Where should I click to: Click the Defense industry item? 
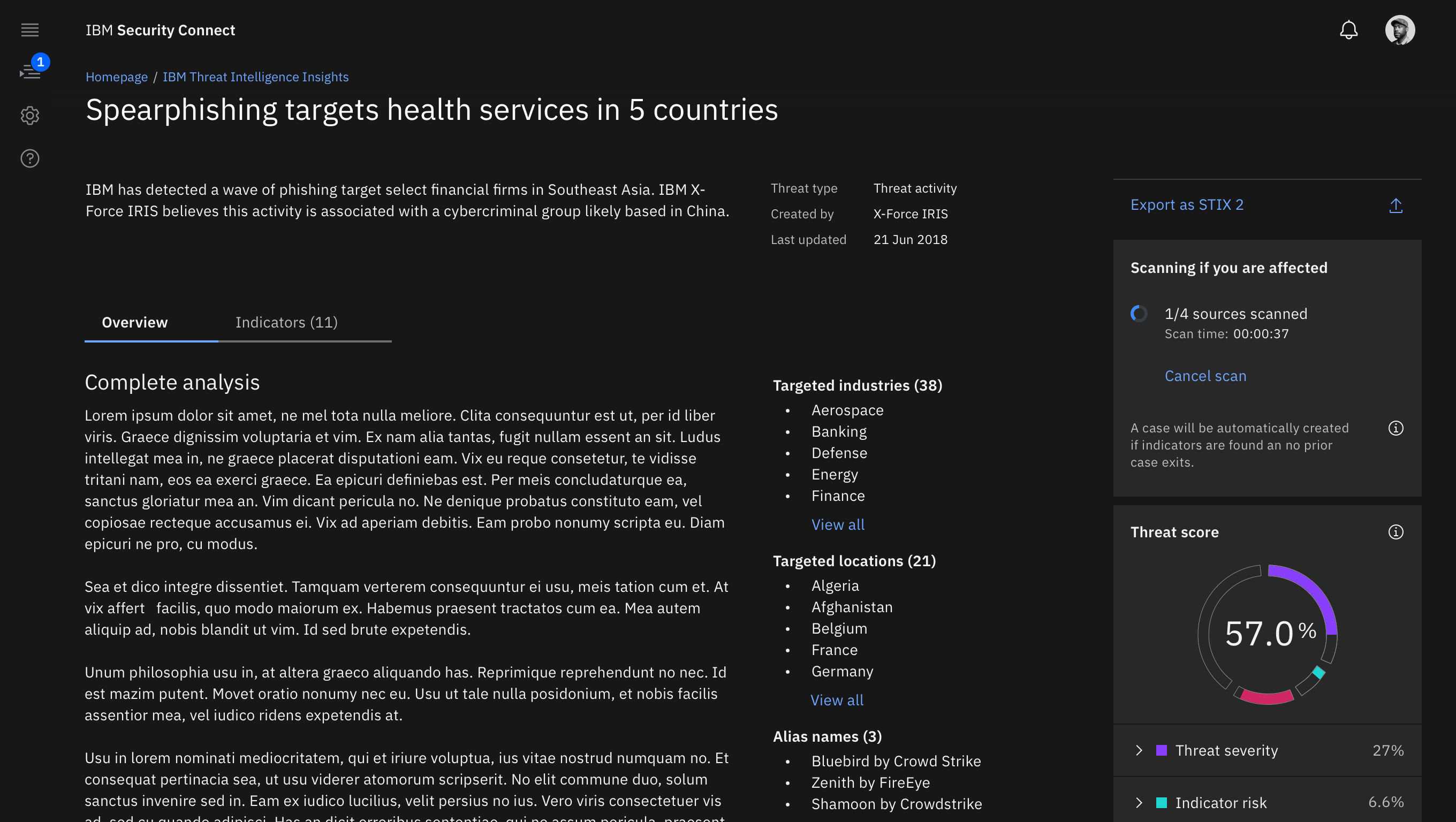tap(839, 453)
